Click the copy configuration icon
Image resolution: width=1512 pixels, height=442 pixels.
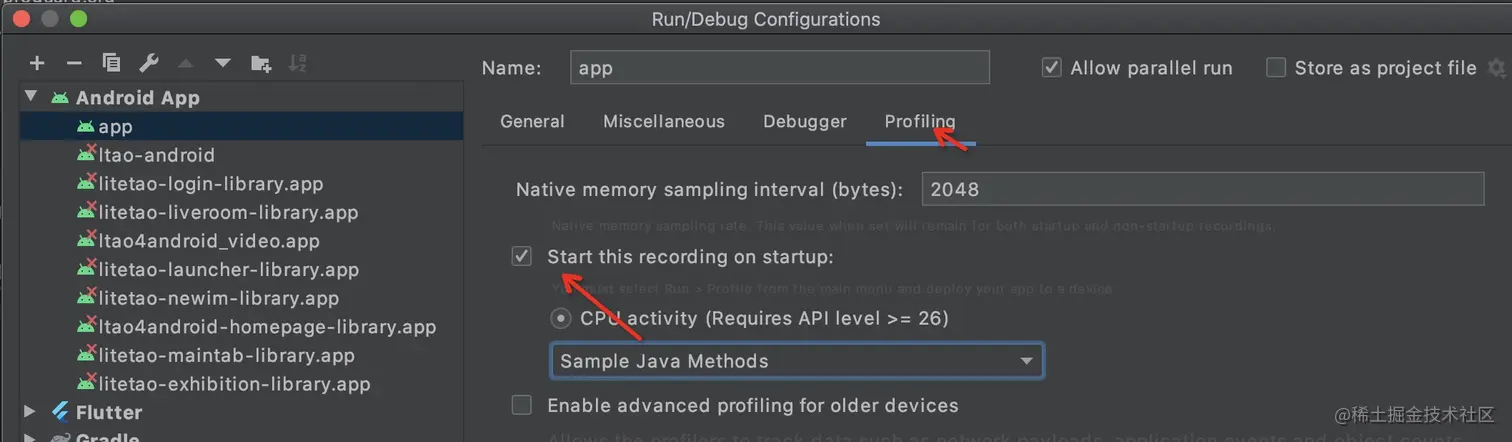[111, 64]
